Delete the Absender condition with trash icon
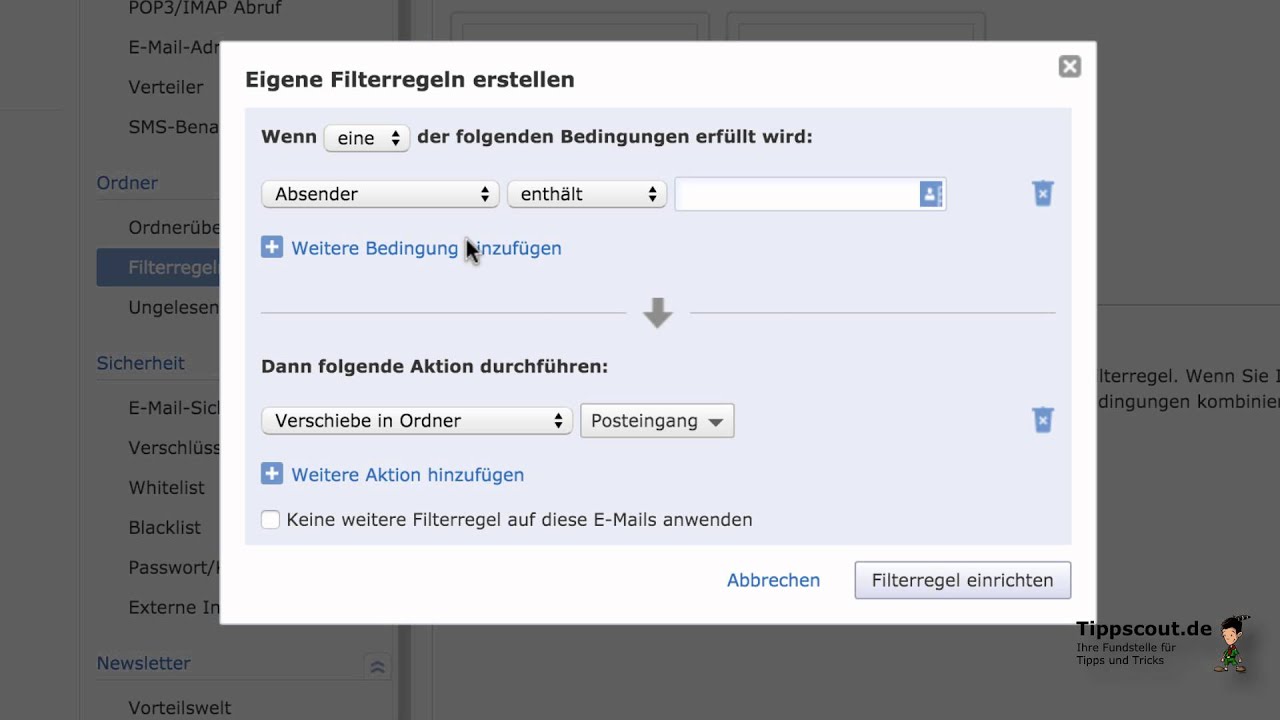Screen dimensions: 1280x720 (1042, 193)
